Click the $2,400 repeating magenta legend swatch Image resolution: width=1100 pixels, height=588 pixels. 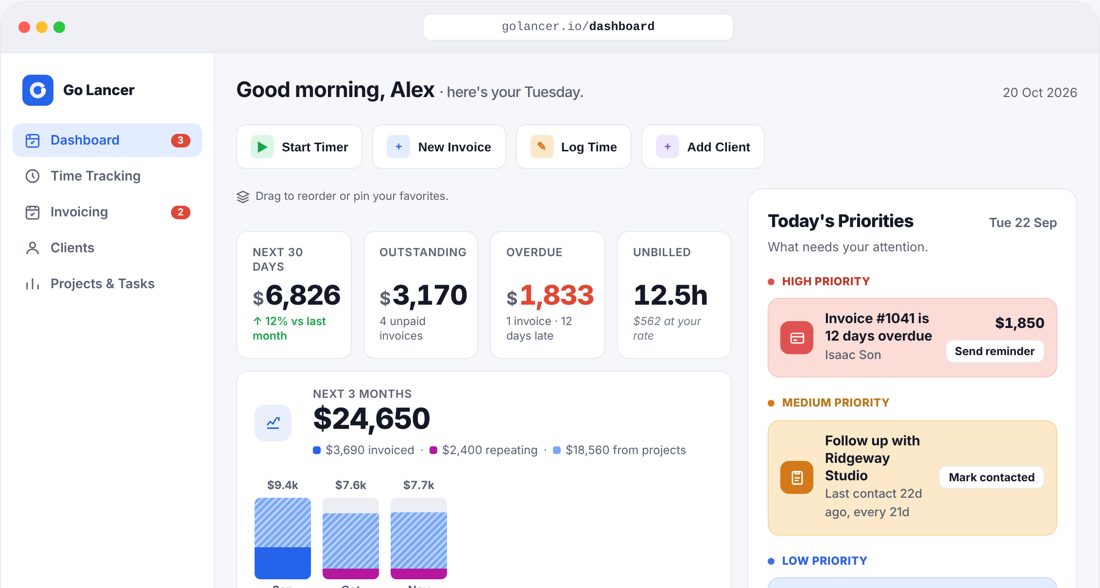click(434, 450)
